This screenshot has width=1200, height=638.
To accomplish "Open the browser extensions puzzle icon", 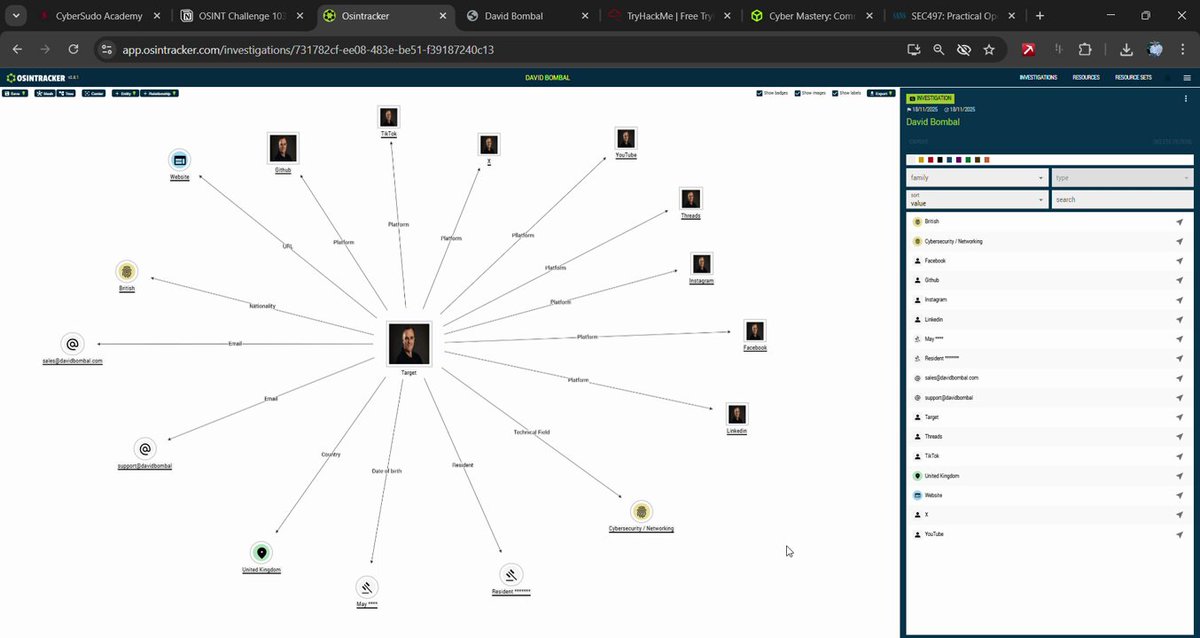I will [x=1085, y=49].
